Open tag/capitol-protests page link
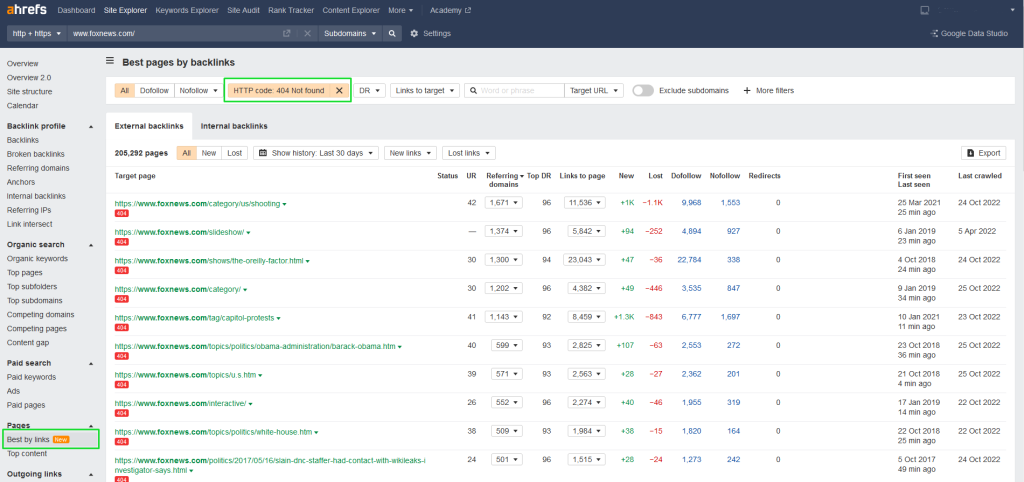1024x482 pixels. (x=195, y=318)
